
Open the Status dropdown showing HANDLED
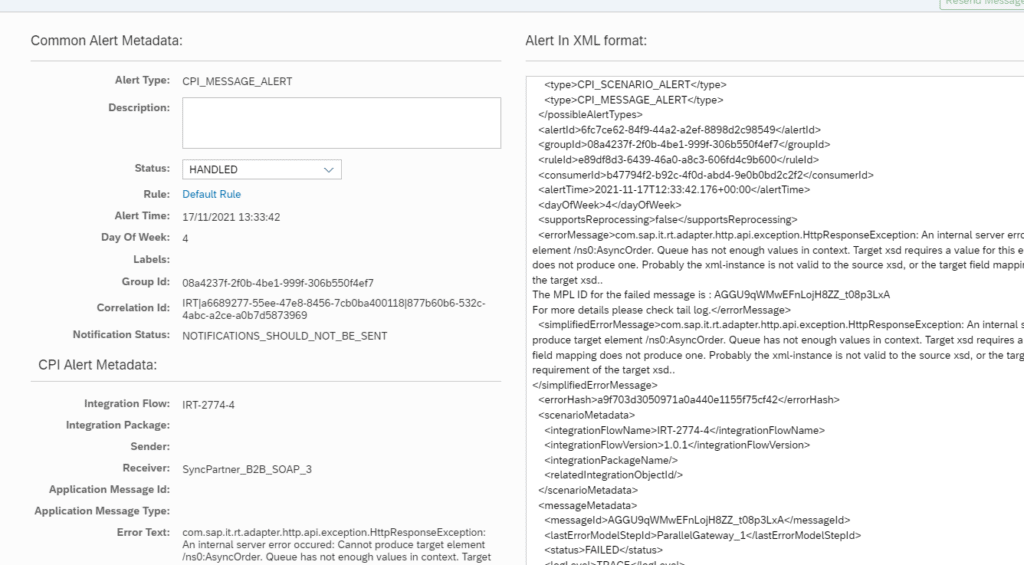click(x=261, y=169)
